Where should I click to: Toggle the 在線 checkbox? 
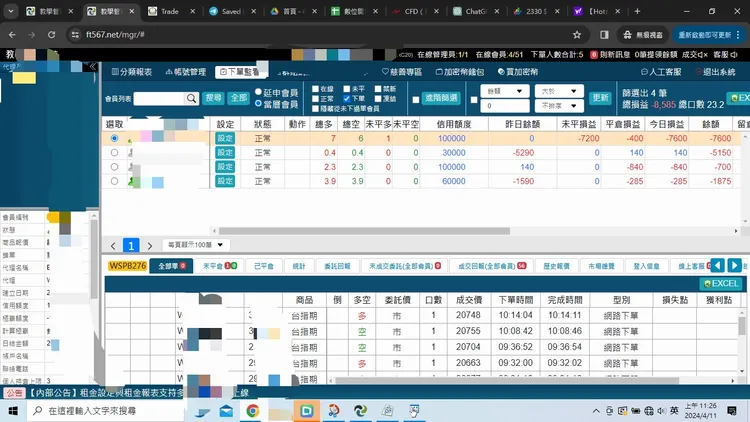tap(315, 89)
